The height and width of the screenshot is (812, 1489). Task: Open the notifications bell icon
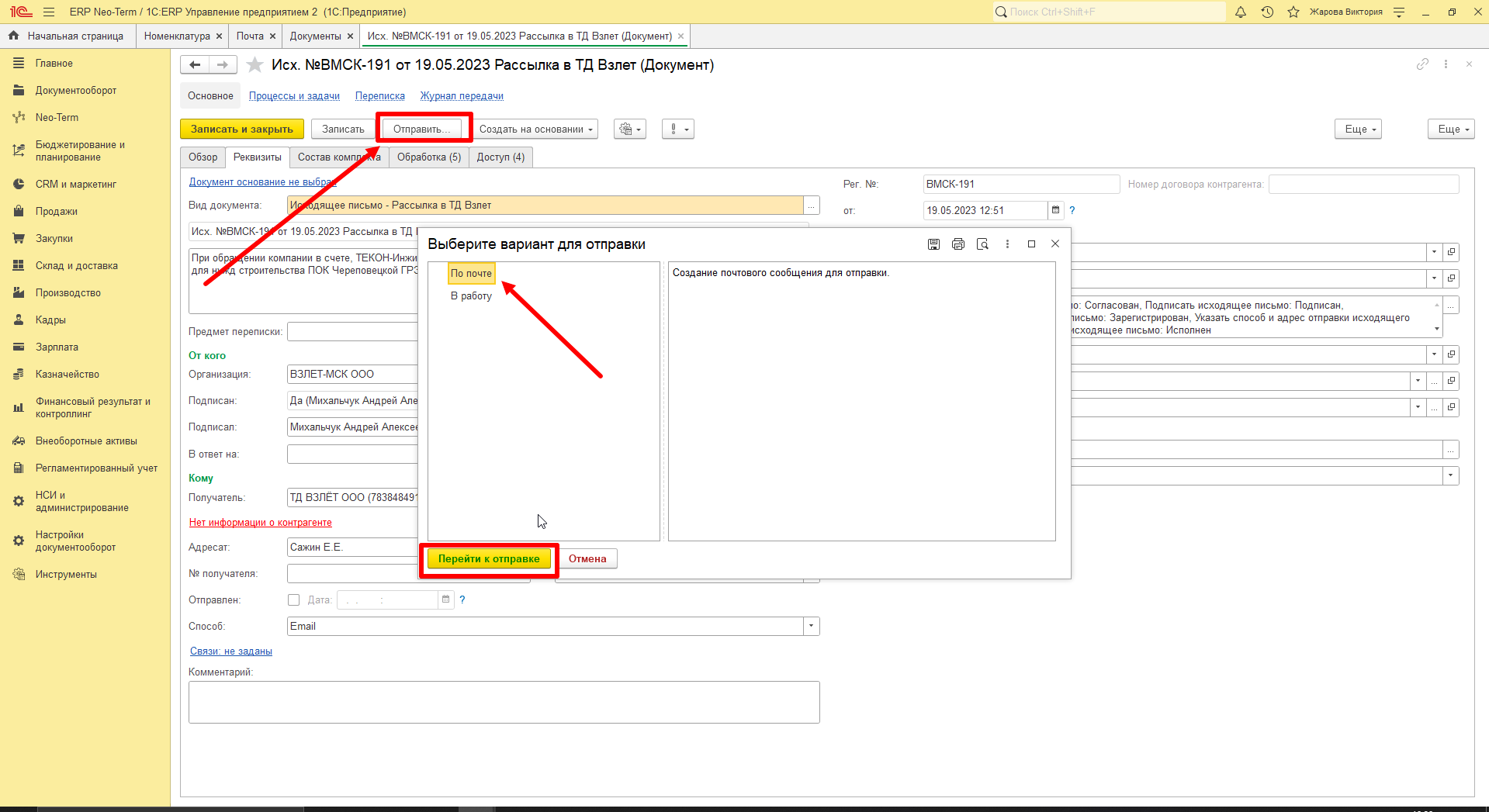[1241, 12]
